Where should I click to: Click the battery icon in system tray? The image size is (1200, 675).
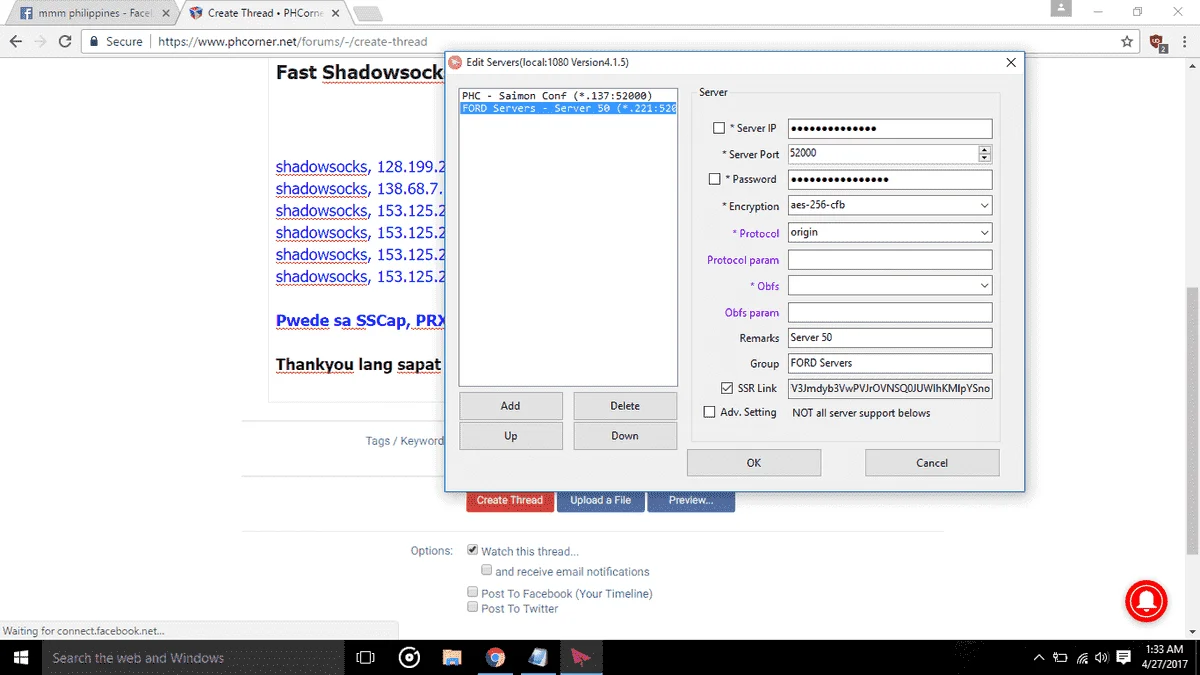1060,657
